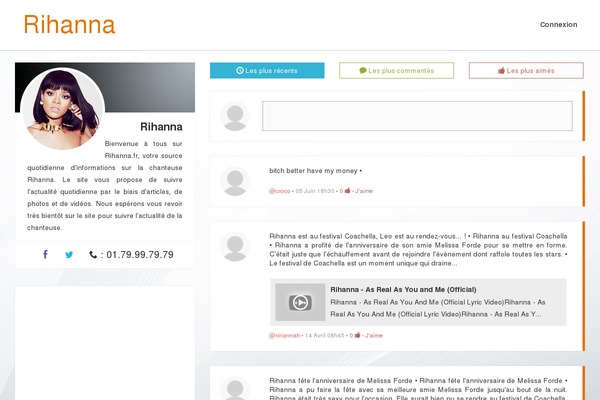Play the As Real As You and Me video thumbnail
600x400 pixels.
pyautogui.click(x=300, y=302)
